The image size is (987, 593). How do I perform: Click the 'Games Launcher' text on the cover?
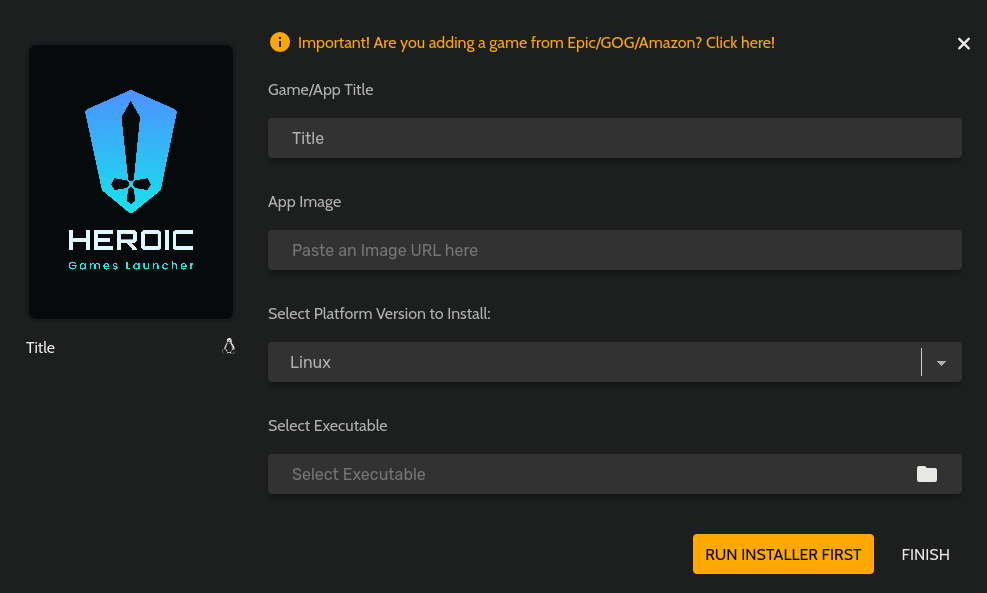point(131,266)
